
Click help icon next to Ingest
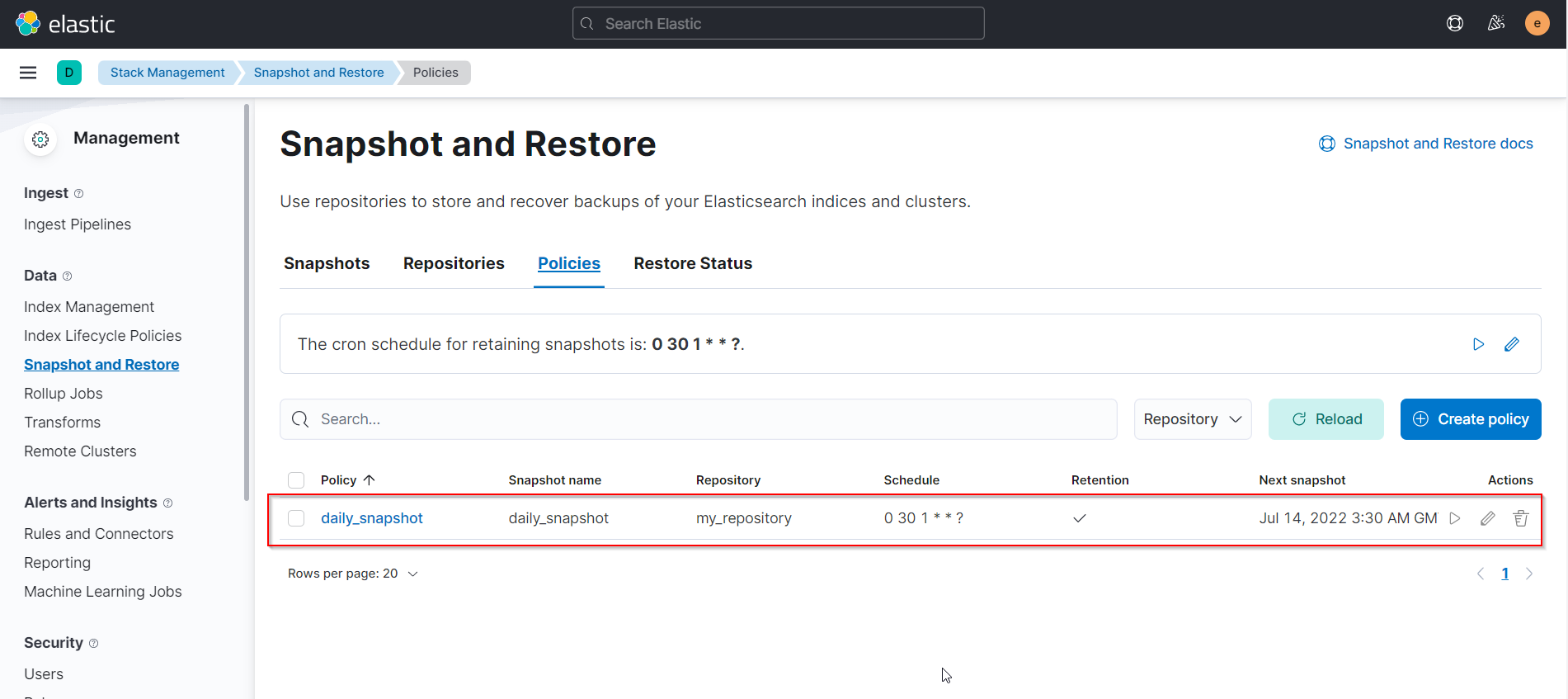[79, 194]
